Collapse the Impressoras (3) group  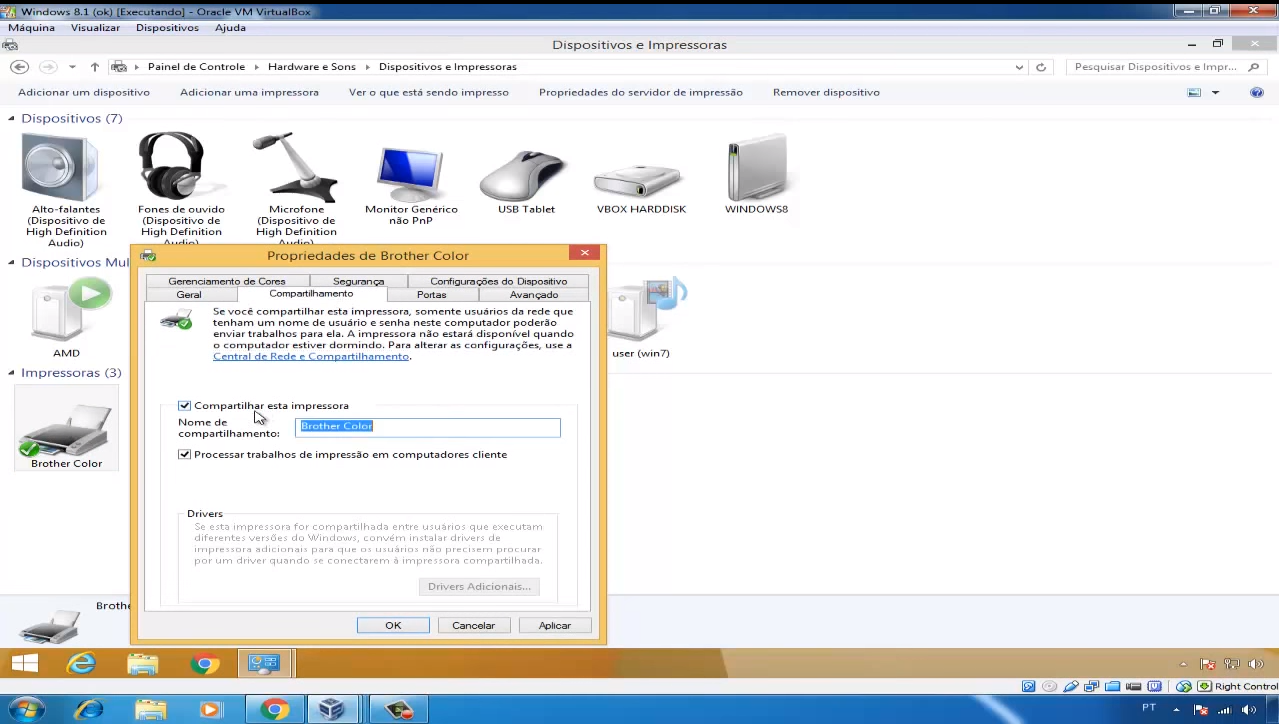(x=12, y=372)
